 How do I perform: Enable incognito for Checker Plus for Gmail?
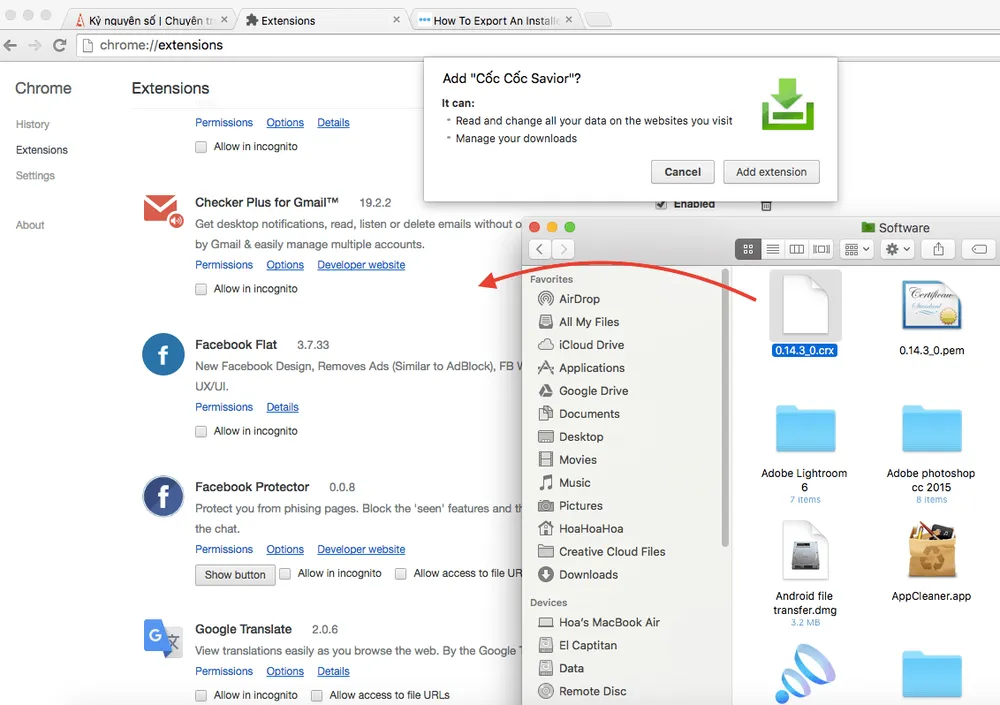coord(201,289)
